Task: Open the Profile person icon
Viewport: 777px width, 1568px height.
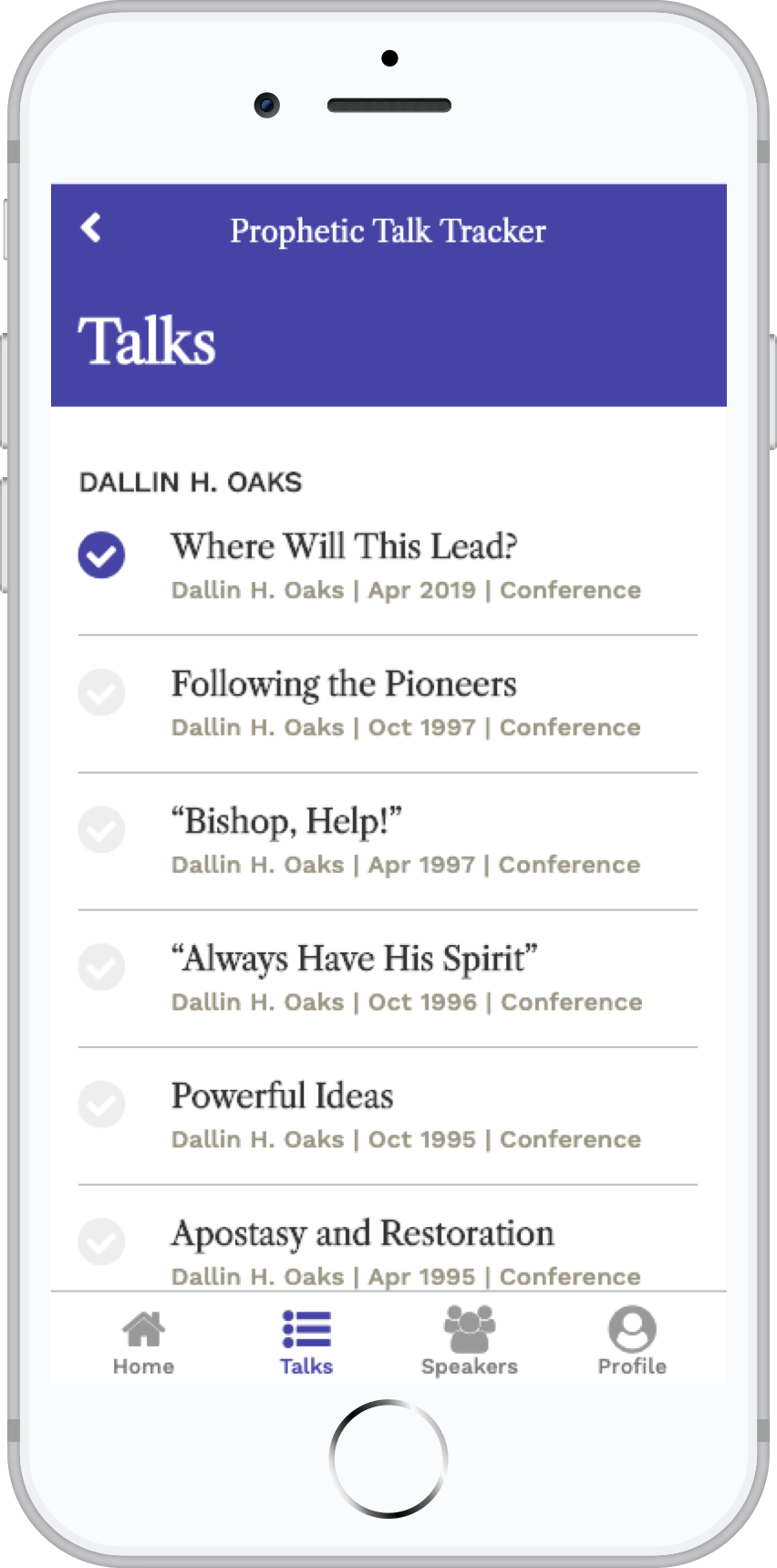Action: click(x=632, y=1329)
